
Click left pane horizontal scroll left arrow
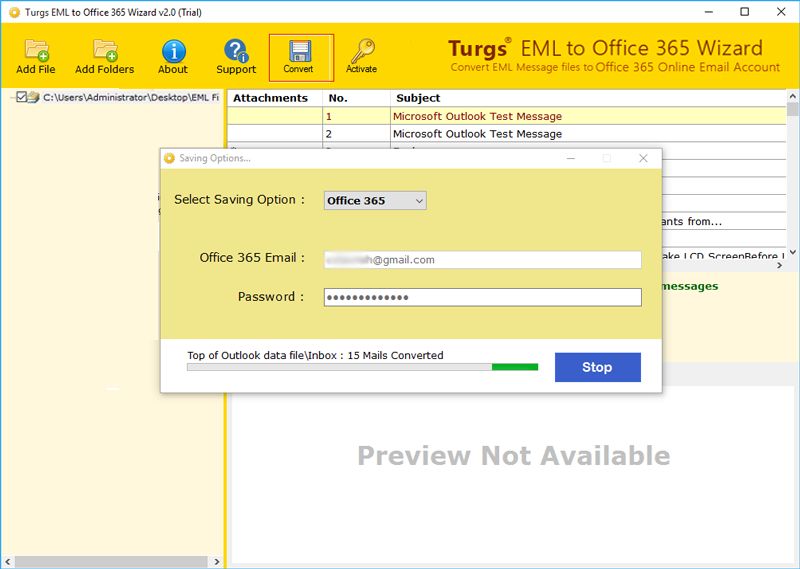(x=7, y=561)
